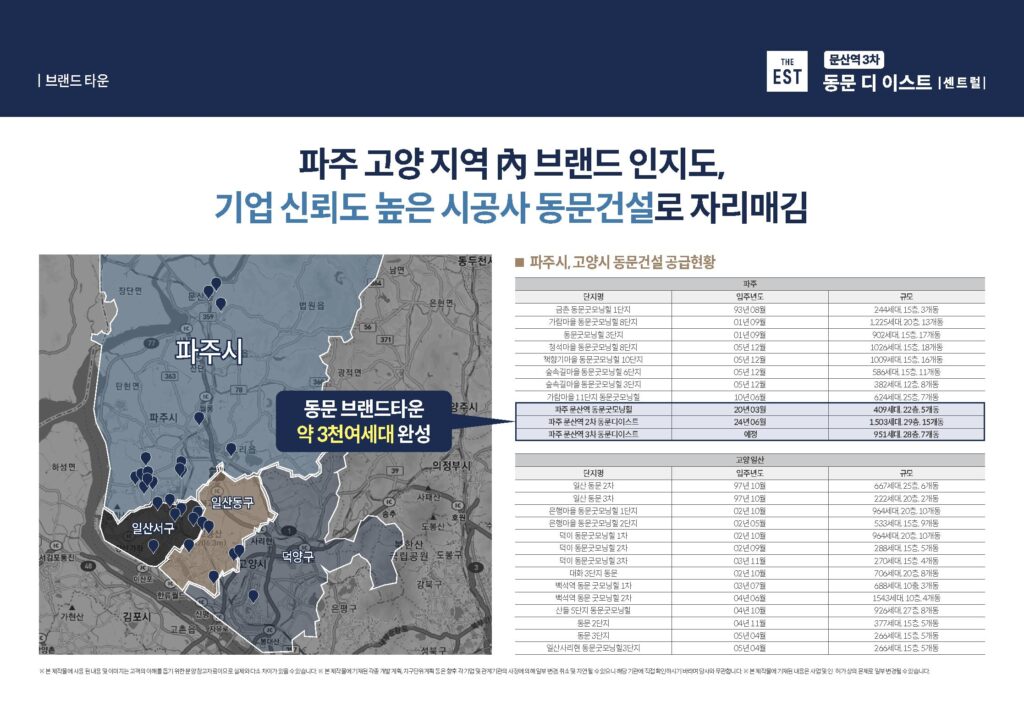Viewport: 1024px width, 707px height.
Task: Click the 탄현면 map label
Action: tap(127, 386)
